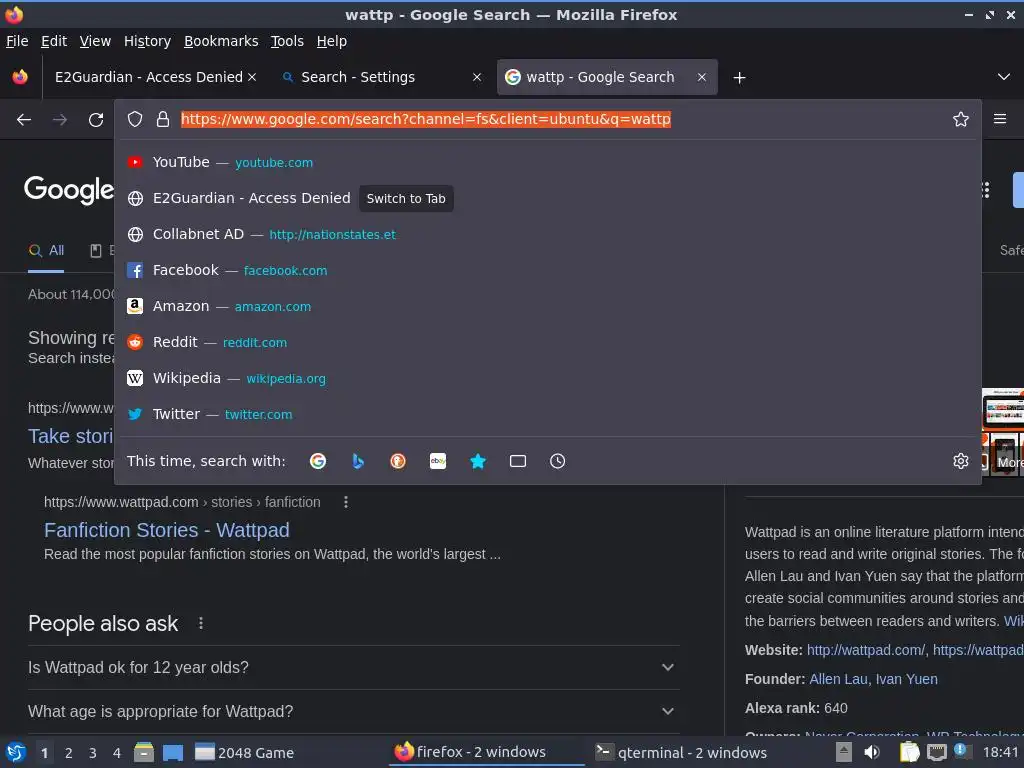The image size is (1024, 768).
Task: Close the E2Guardian Access Denied tab
Action: click(x=252, y=77)
